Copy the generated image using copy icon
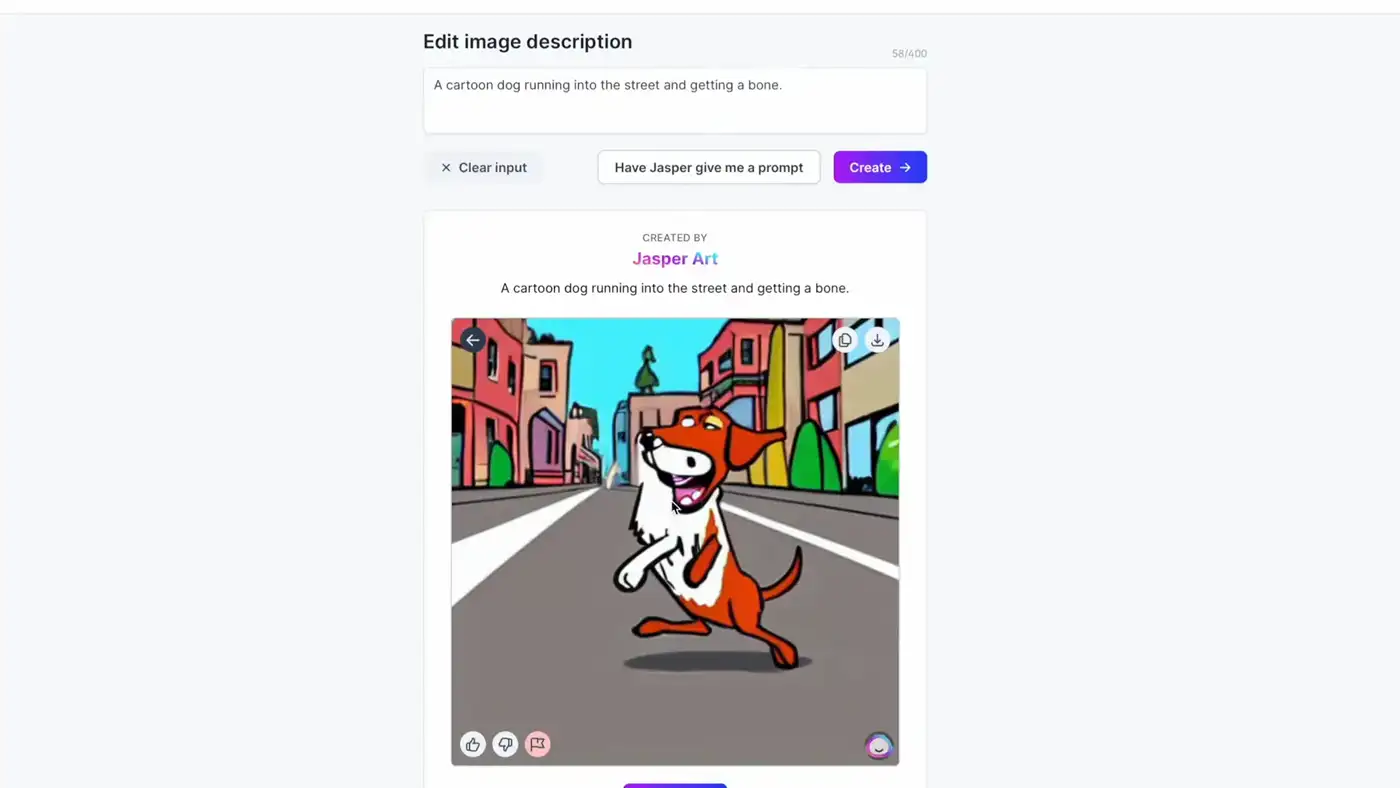 point(845,340)
